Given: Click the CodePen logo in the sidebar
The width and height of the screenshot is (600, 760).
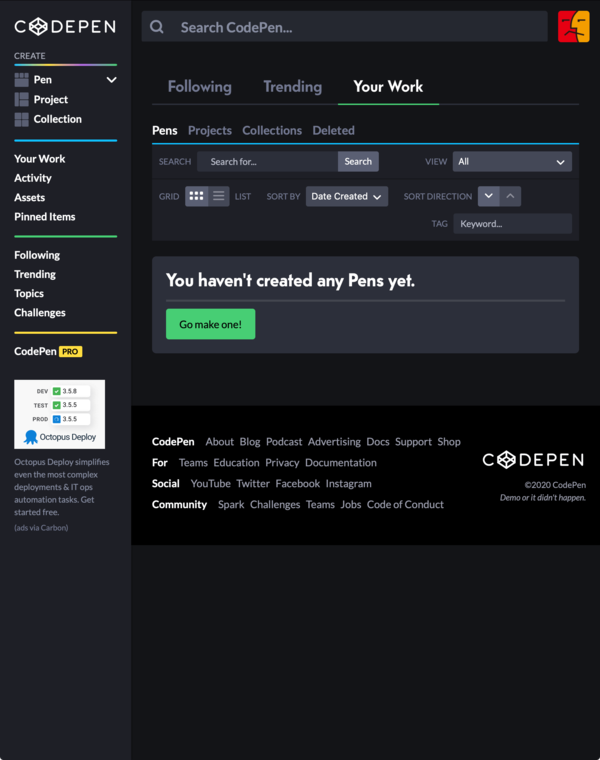Looking at the screenshot, I should pos(65,27).
